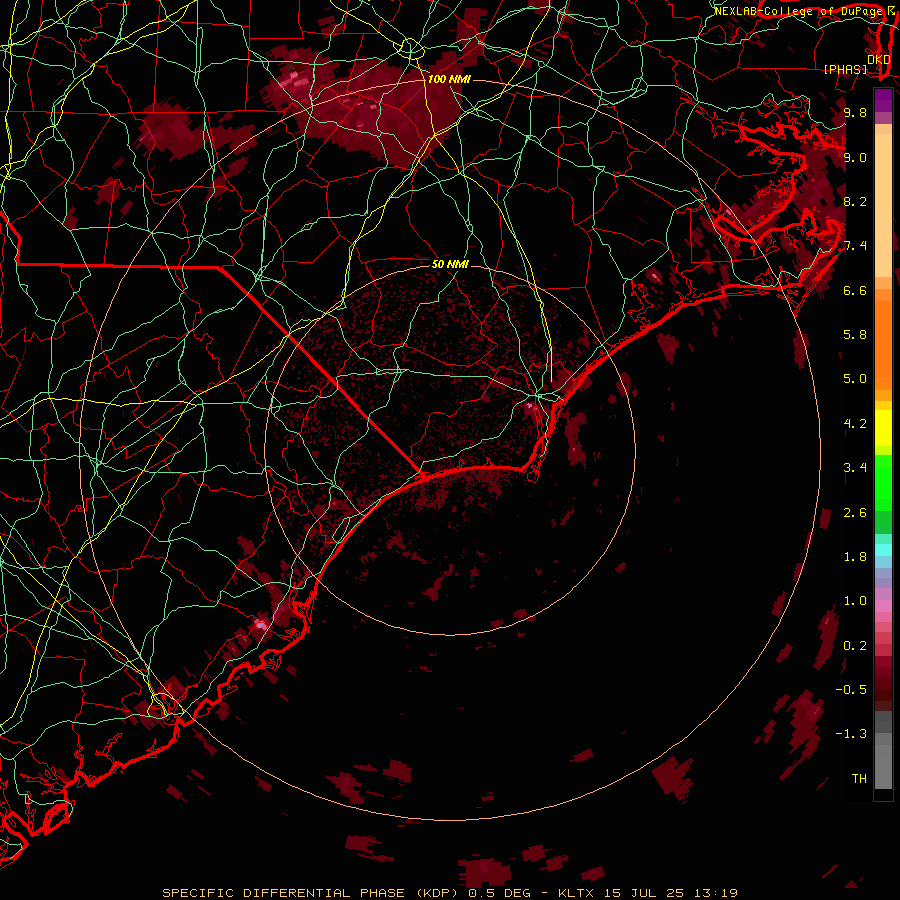The height and width of the screenshot is (900, 900).
Task: Click the 8.2 value on the color scale
Action: [855, 201]
